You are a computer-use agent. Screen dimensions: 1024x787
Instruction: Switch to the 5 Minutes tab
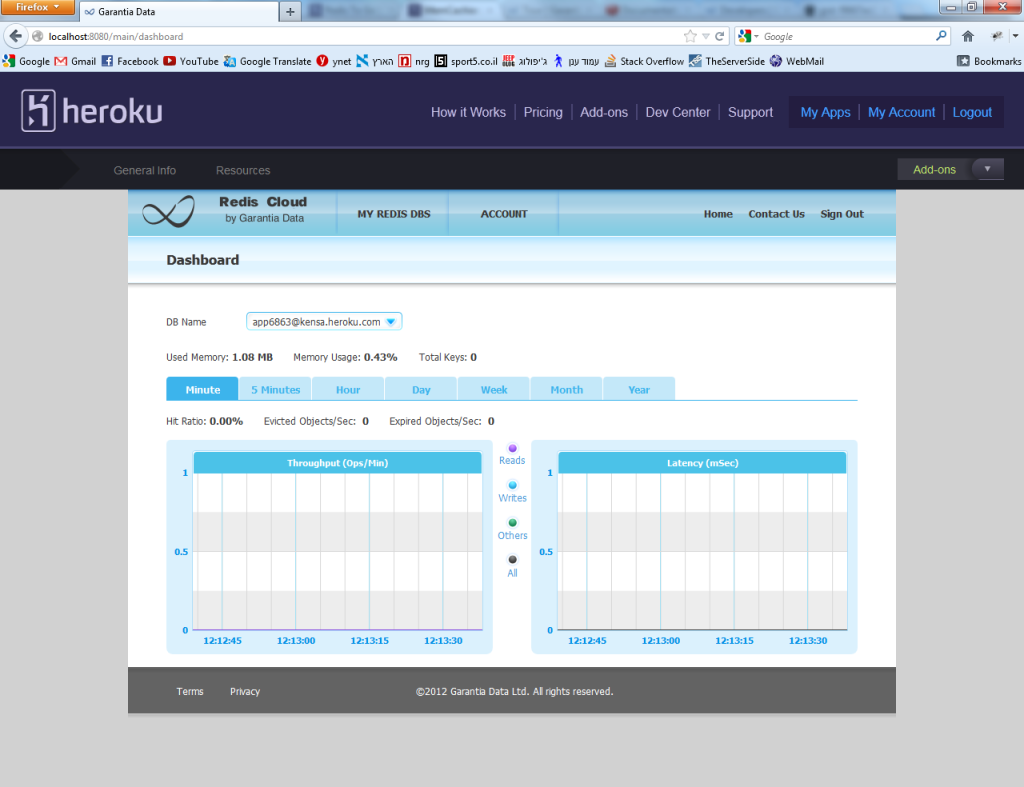275,390
